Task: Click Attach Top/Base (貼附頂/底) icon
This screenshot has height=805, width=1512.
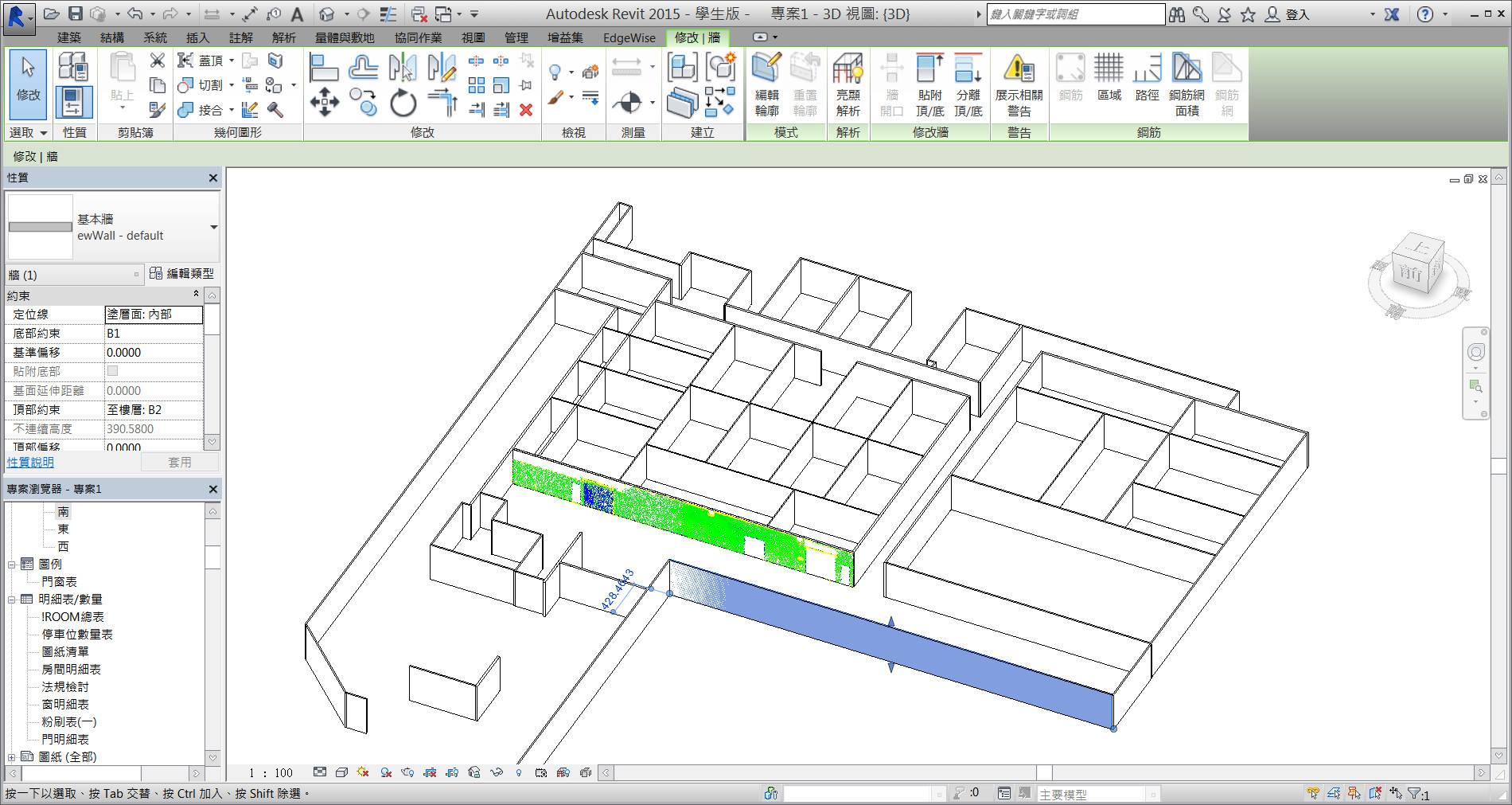Action: coord(929,85)
